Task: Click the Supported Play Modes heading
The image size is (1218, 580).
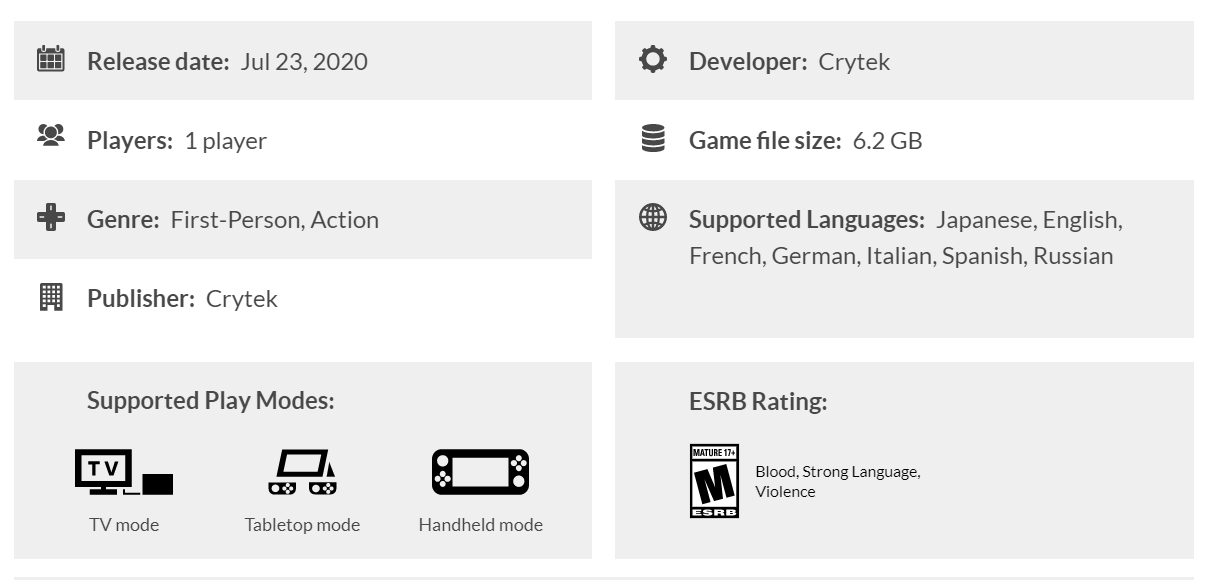Action: (211, 400)
